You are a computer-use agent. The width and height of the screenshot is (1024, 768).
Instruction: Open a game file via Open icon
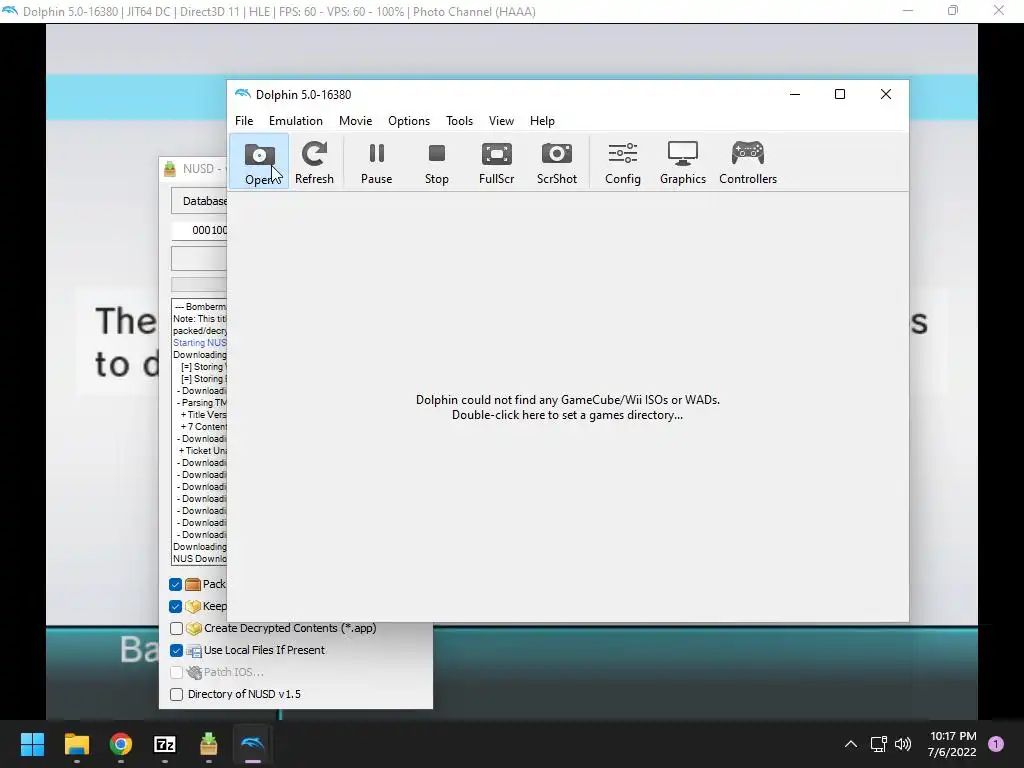(x=259, y=163)
